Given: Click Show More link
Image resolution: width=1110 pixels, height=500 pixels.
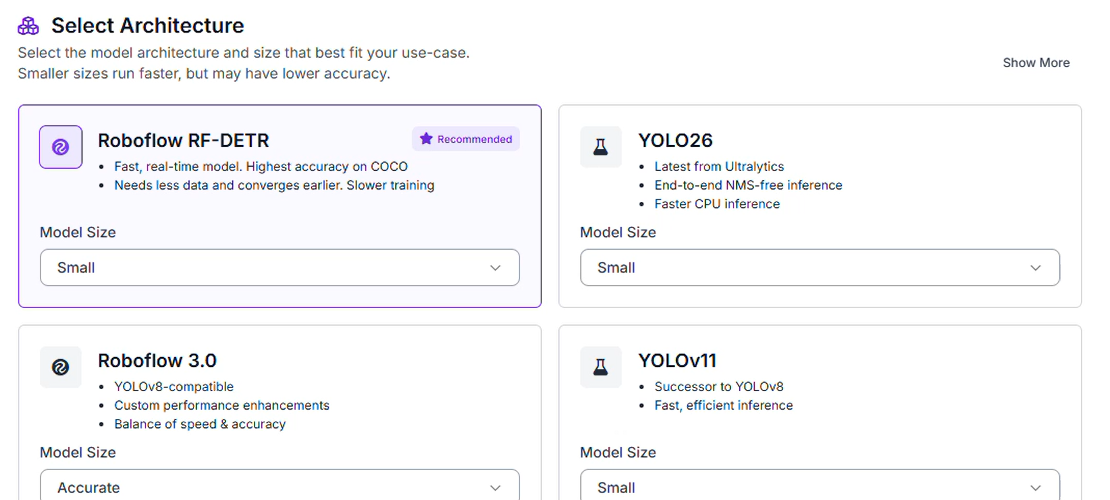Looking at the screenshot, I should (x=1036, y=62).
